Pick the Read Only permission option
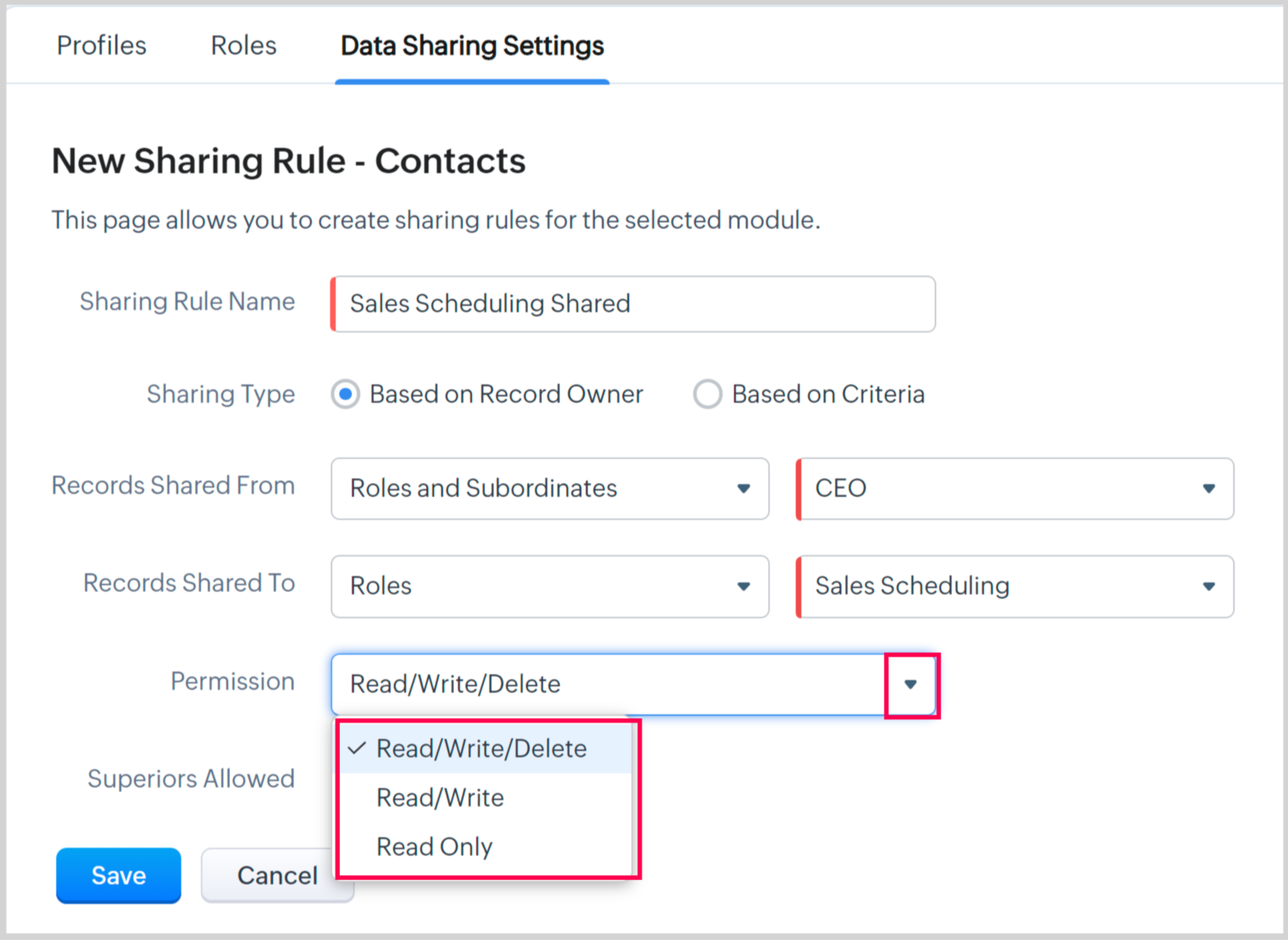This screenshot has width=1288, height=940. (434, 847)
